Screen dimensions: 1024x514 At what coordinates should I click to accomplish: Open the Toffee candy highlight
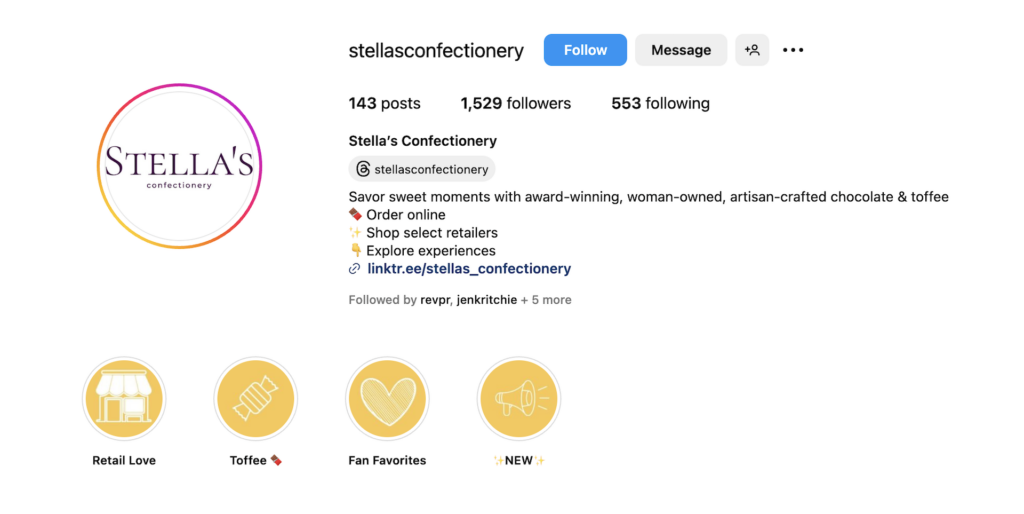click(256, 400)
